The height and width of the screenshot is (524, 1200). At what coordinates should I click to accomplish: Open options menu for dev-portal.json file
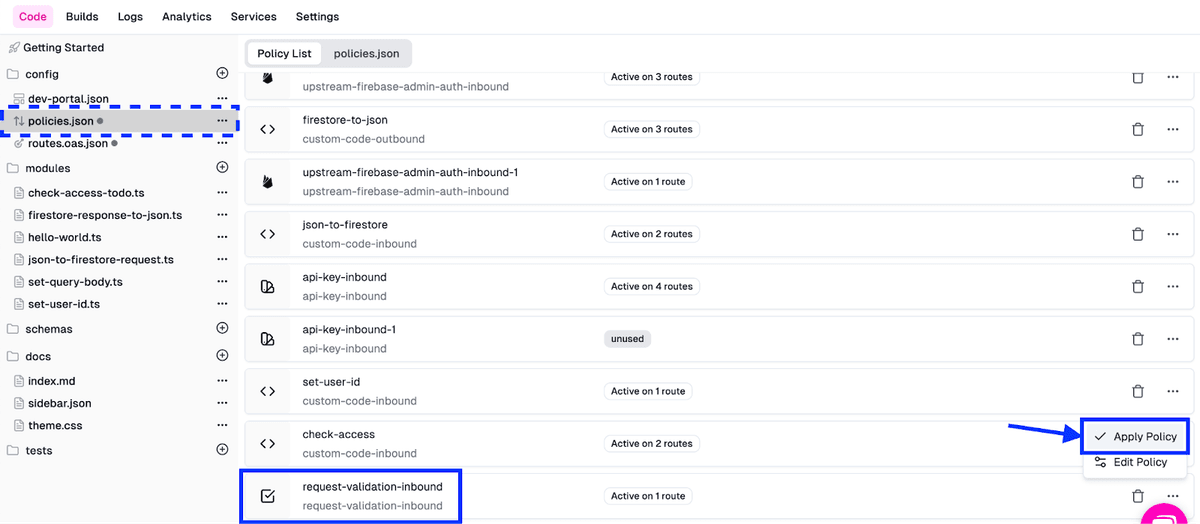coord(222,99)
